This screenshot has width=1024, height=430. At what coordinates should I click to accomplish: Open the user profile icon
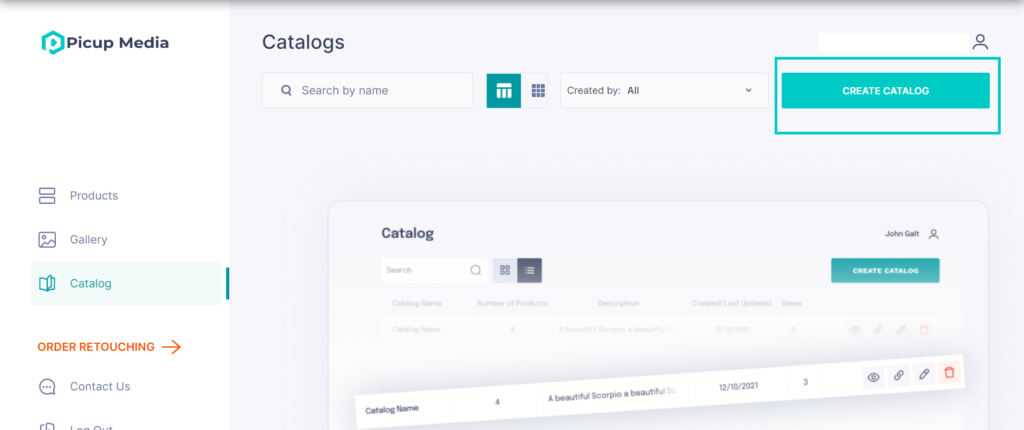(980, 42)
